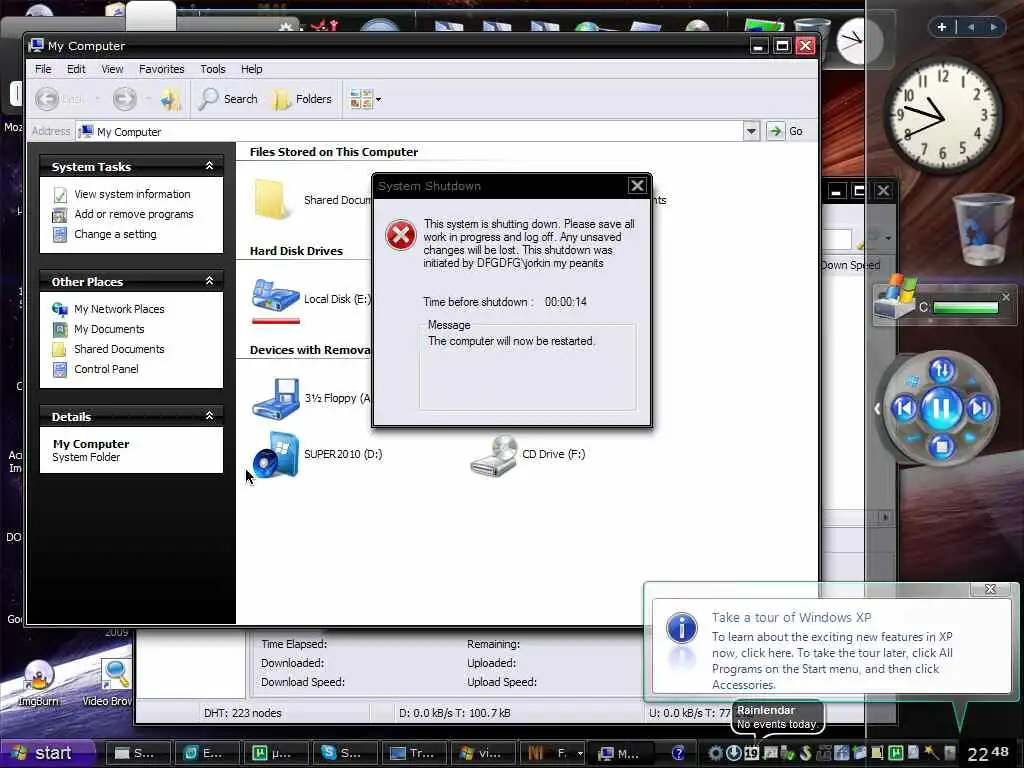Open the View menu
The image size is (1024, 768).
point(112,69)
